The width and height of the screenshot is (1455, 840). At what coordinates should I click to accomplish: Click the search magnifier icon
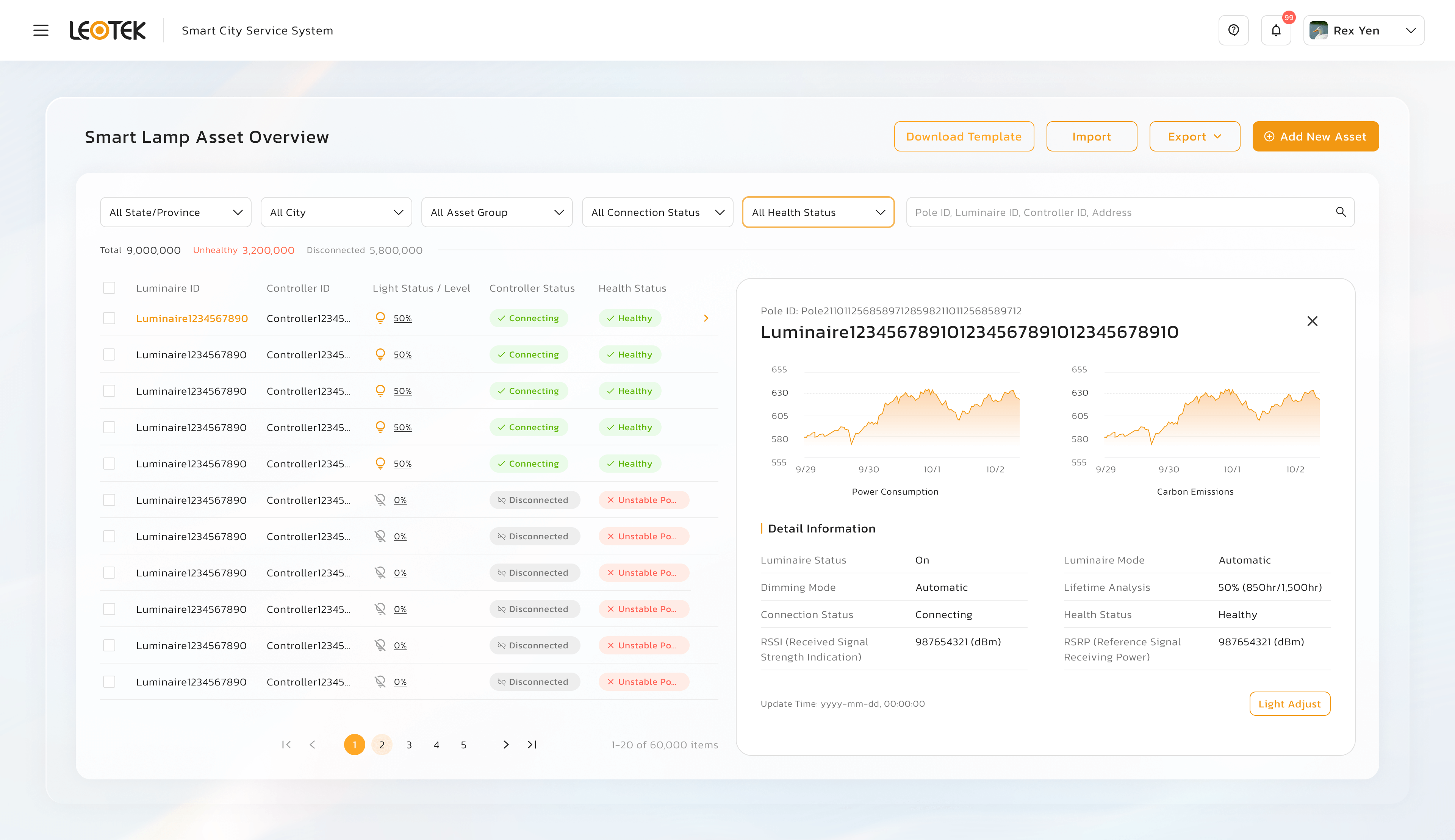pos(1341,212)
